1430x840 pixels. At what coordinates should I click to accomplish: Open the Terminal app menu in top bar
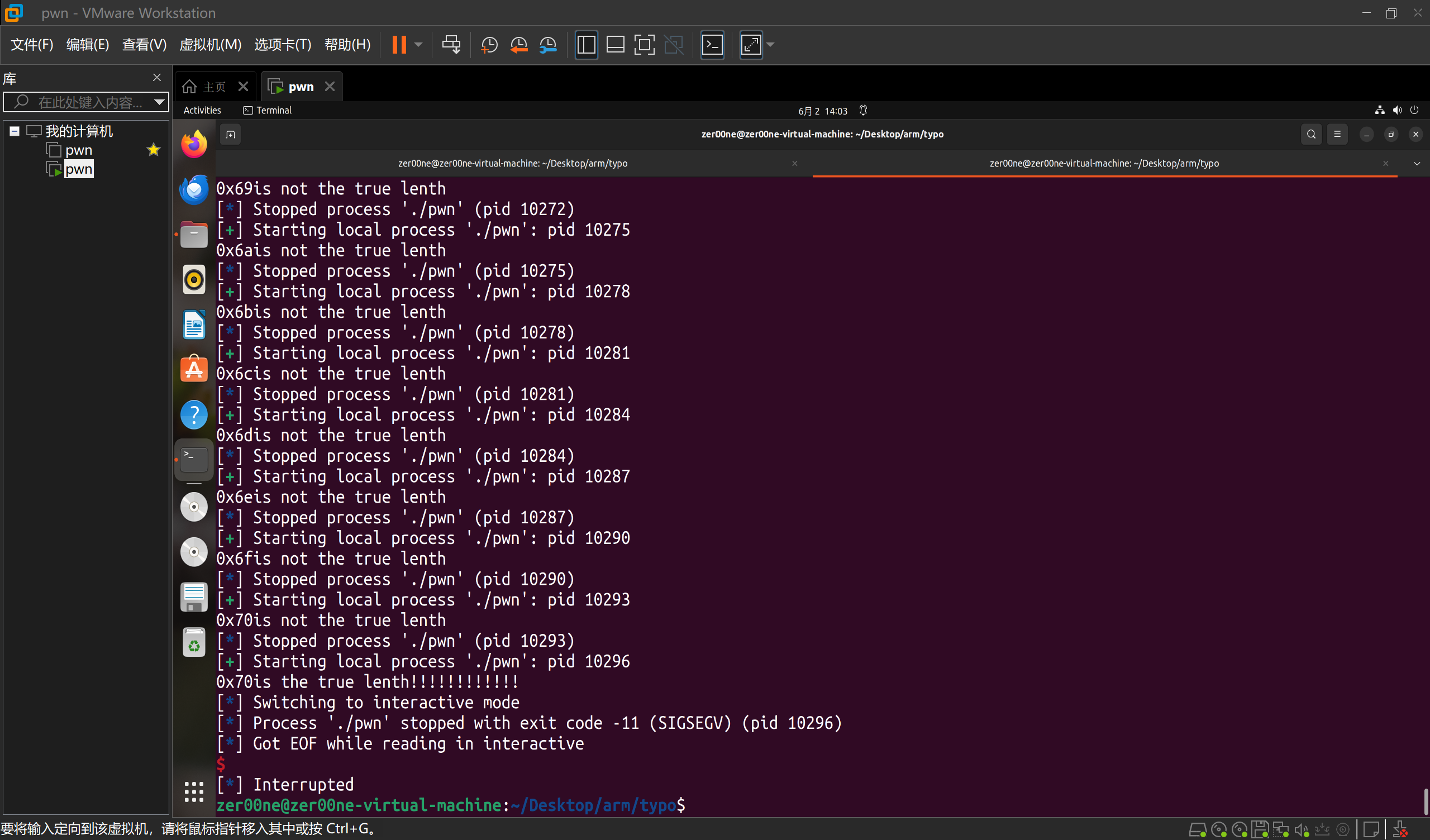click(267, 110)
